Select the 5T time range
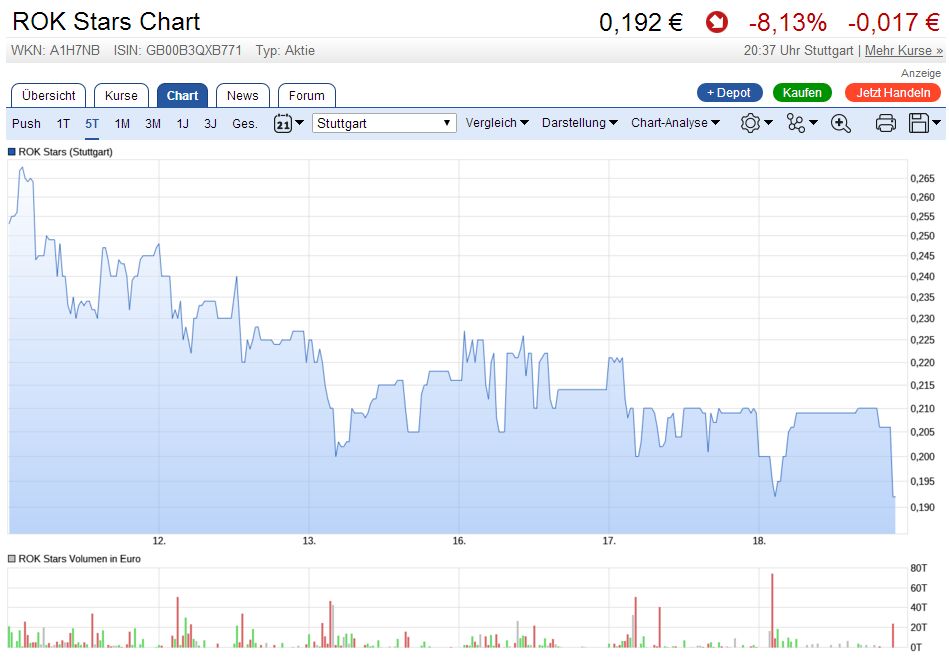This screenshot has width=949, height=661. point(92,123)
